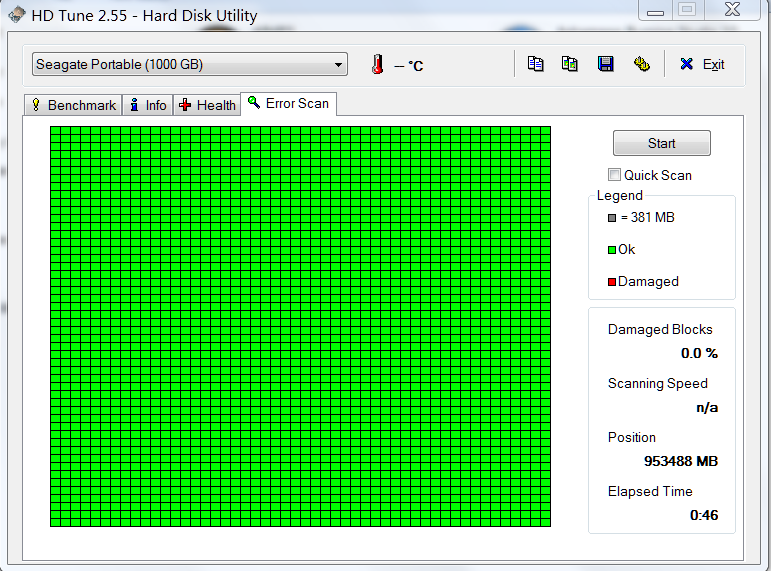Open the Seagate Portable drive dropdown

[190, 64]
